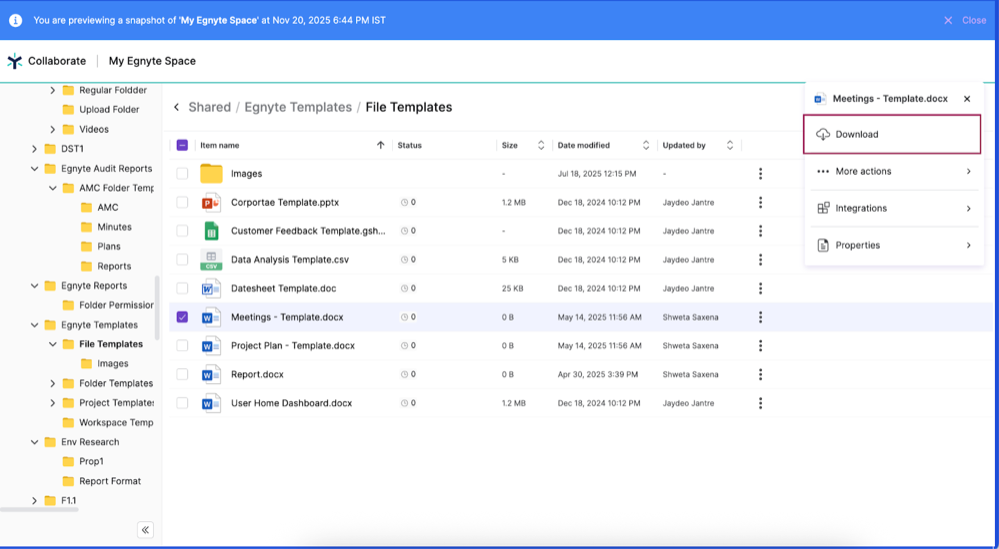Open Shared in the breadcrumb

pyautogui.click(x=210, y=107)
